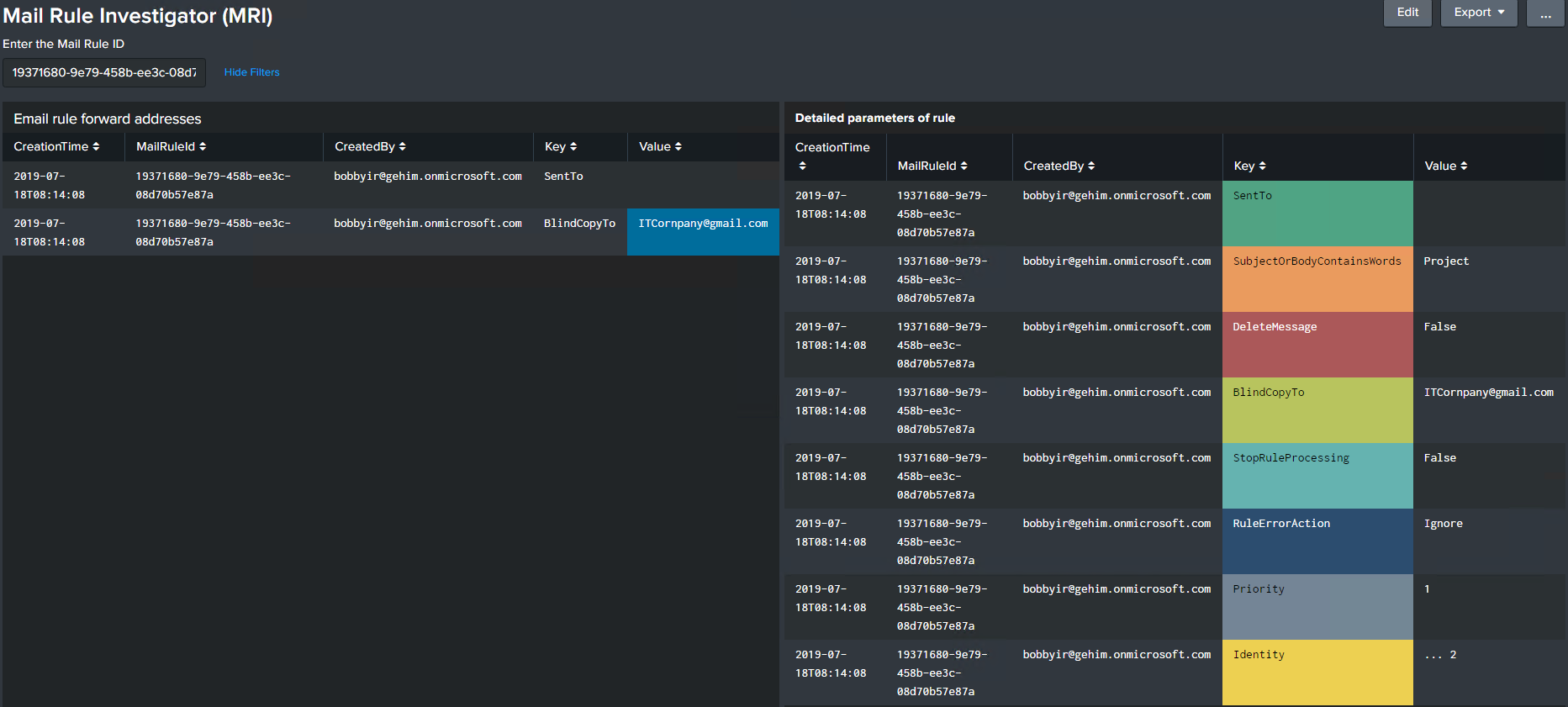Image resolution: width=1568 pixels, height=707 pixels.
Task: Click yellow Identity cell
Action: [1317, 673]
